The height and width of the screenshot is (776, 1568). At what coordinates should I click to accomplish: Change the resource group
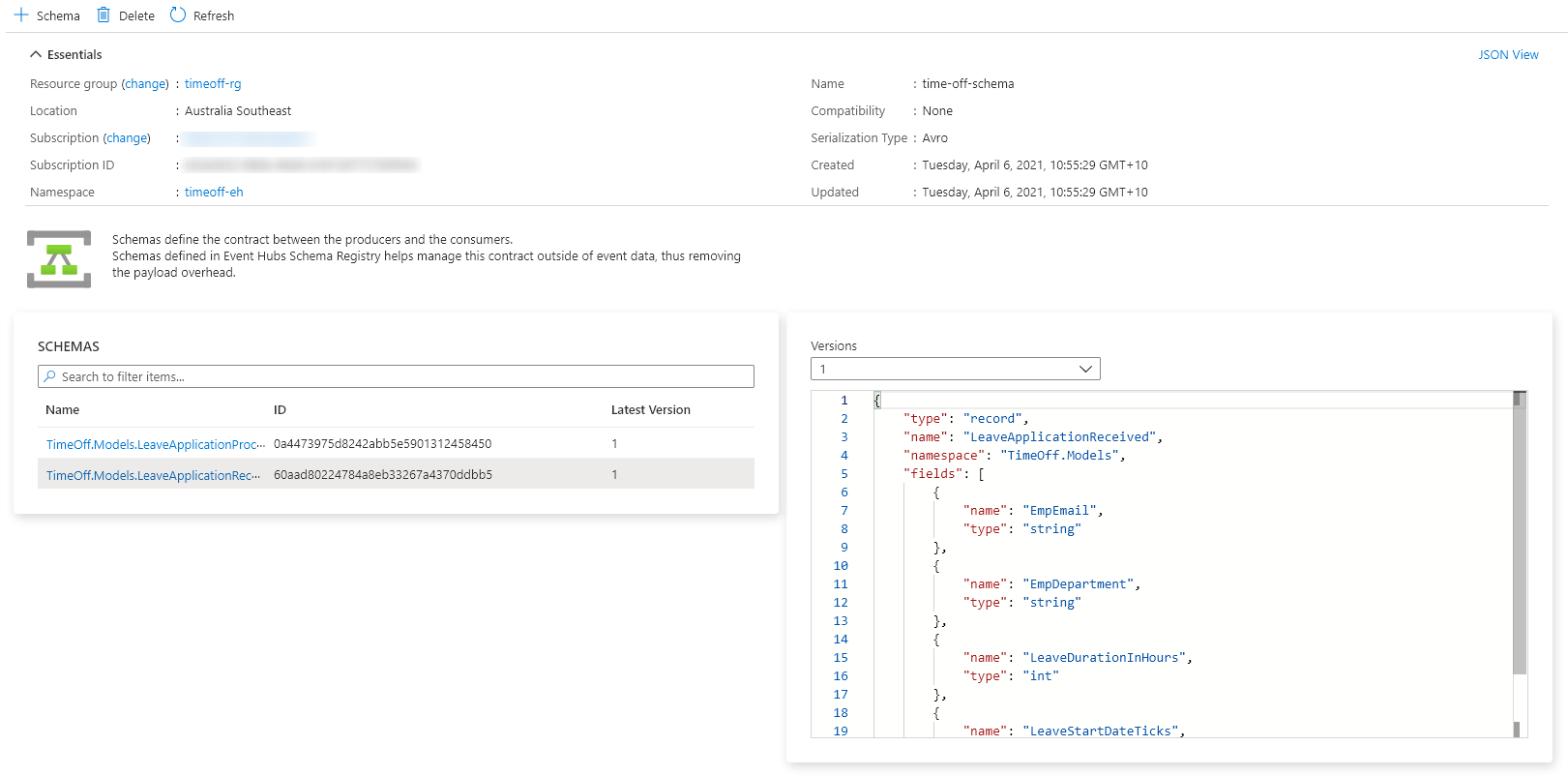[x=145, y=84]
